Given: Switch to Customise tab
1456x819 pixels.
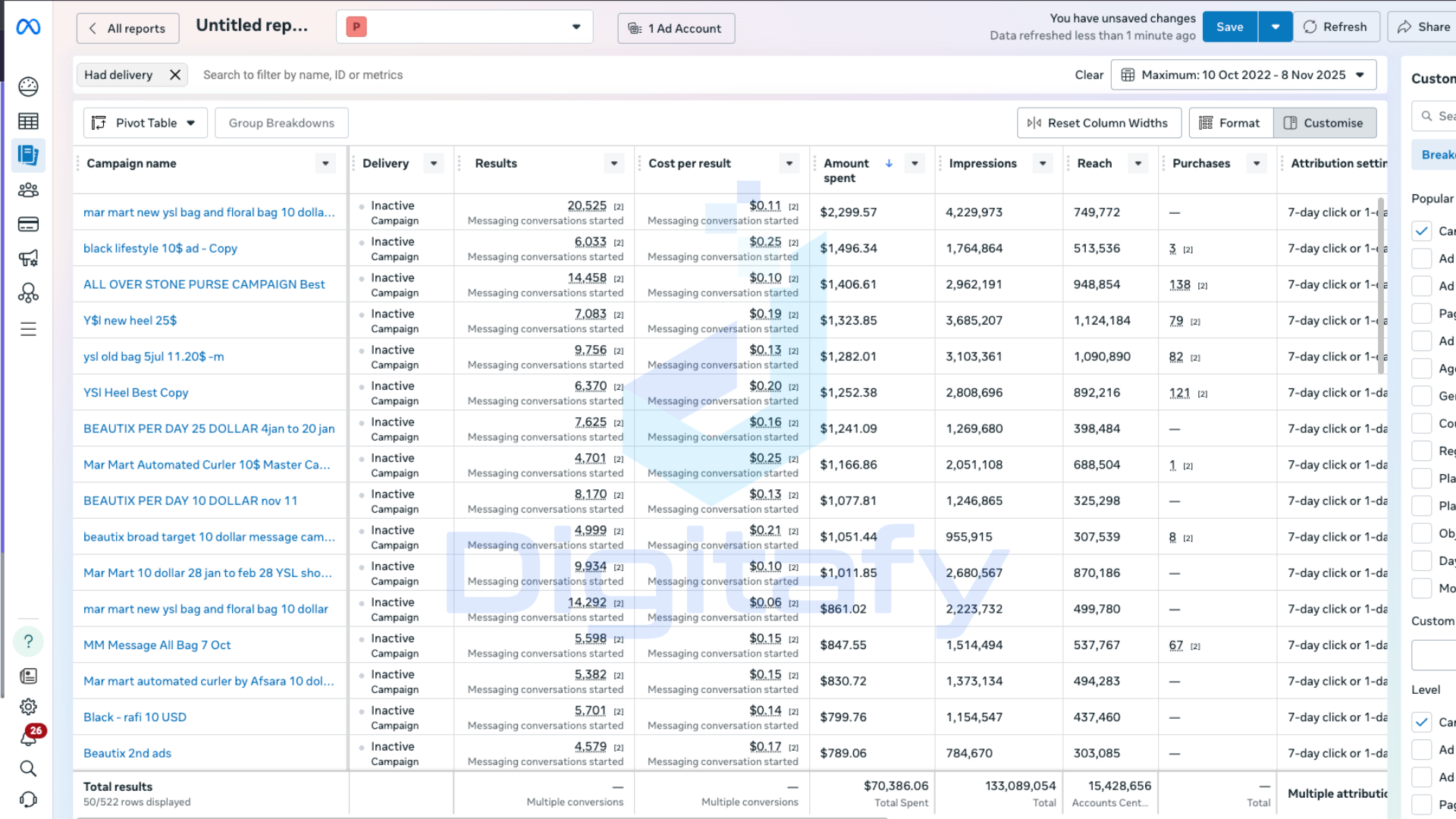Looking at the screenshot, I should (1325, 123).
